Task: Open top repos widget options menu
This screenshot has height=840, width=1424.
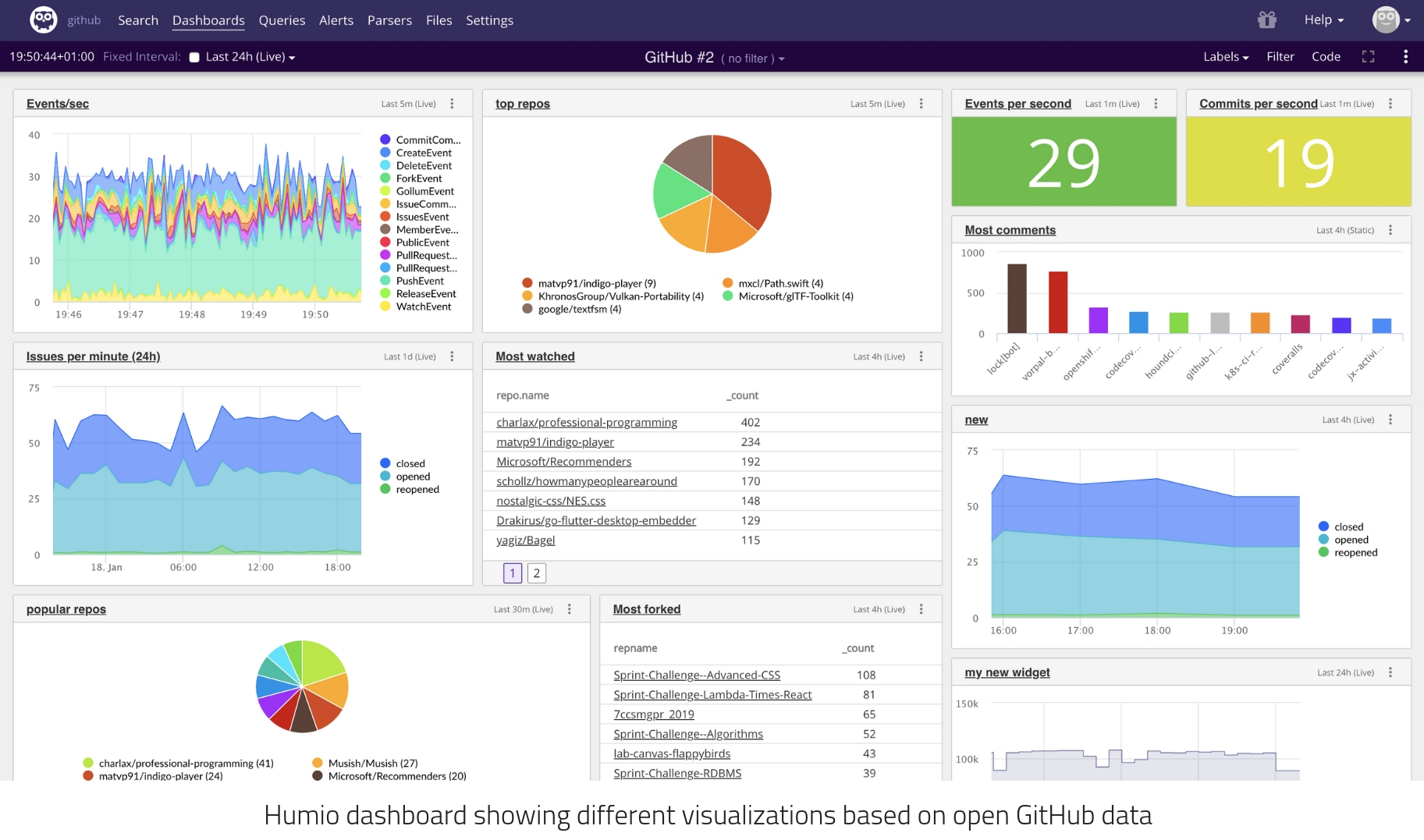Action: coord(921,104)
